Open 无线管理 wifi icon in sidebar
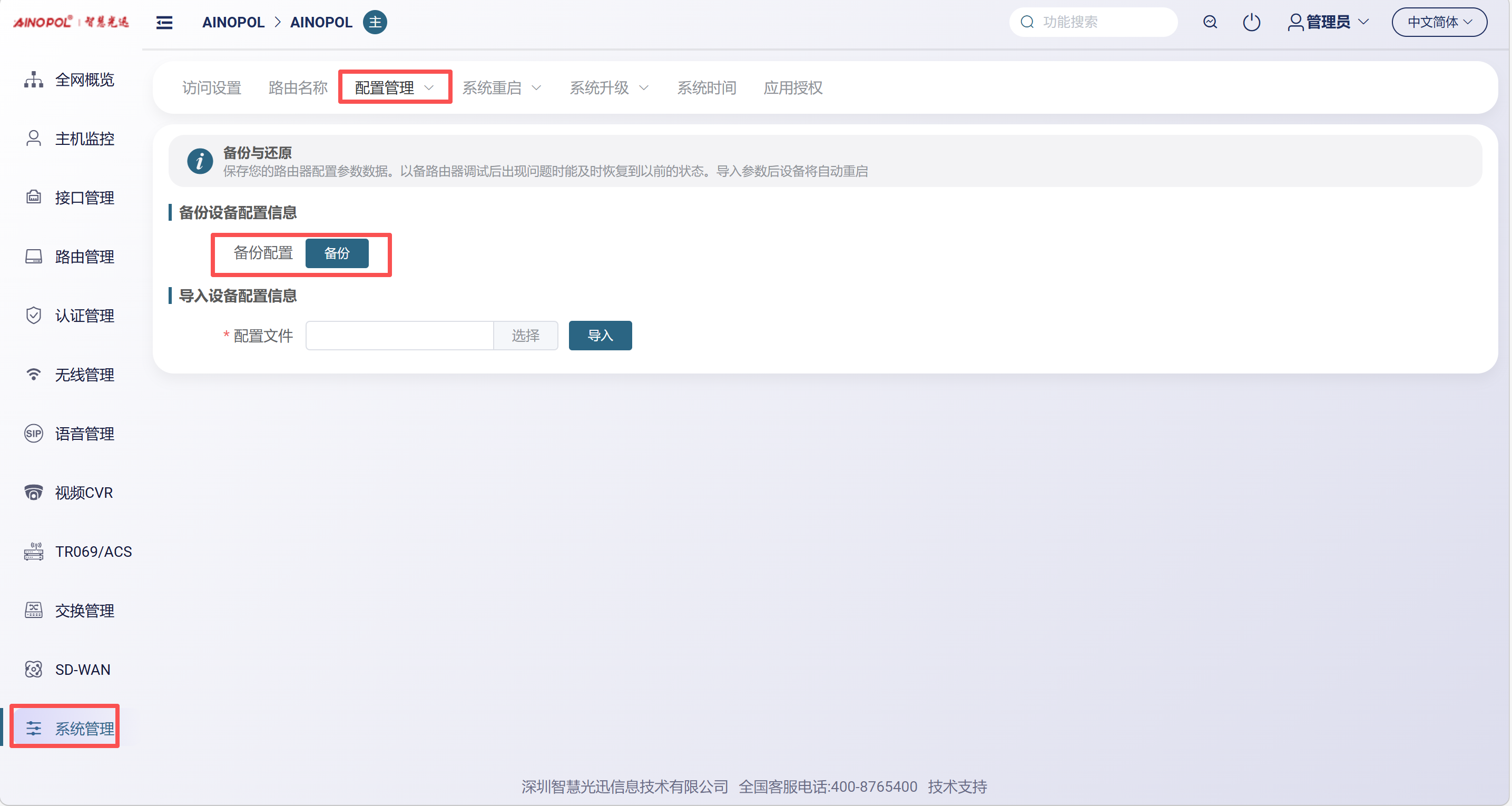This screenshot has height=806, width=1512. click(x=34, y=375)
